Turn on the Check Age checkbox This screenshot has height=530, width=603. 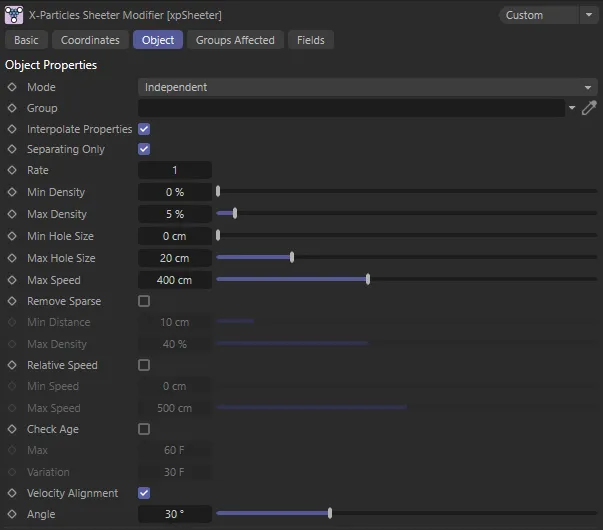coord(144,429)
